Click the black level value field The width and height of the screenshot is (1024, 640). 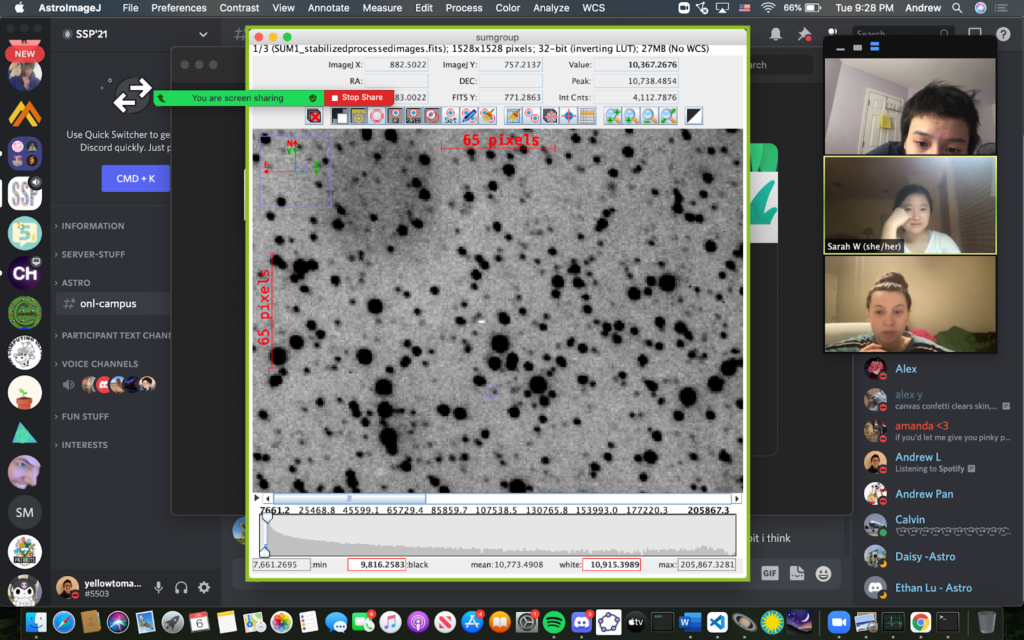click(x=376, y=565)
